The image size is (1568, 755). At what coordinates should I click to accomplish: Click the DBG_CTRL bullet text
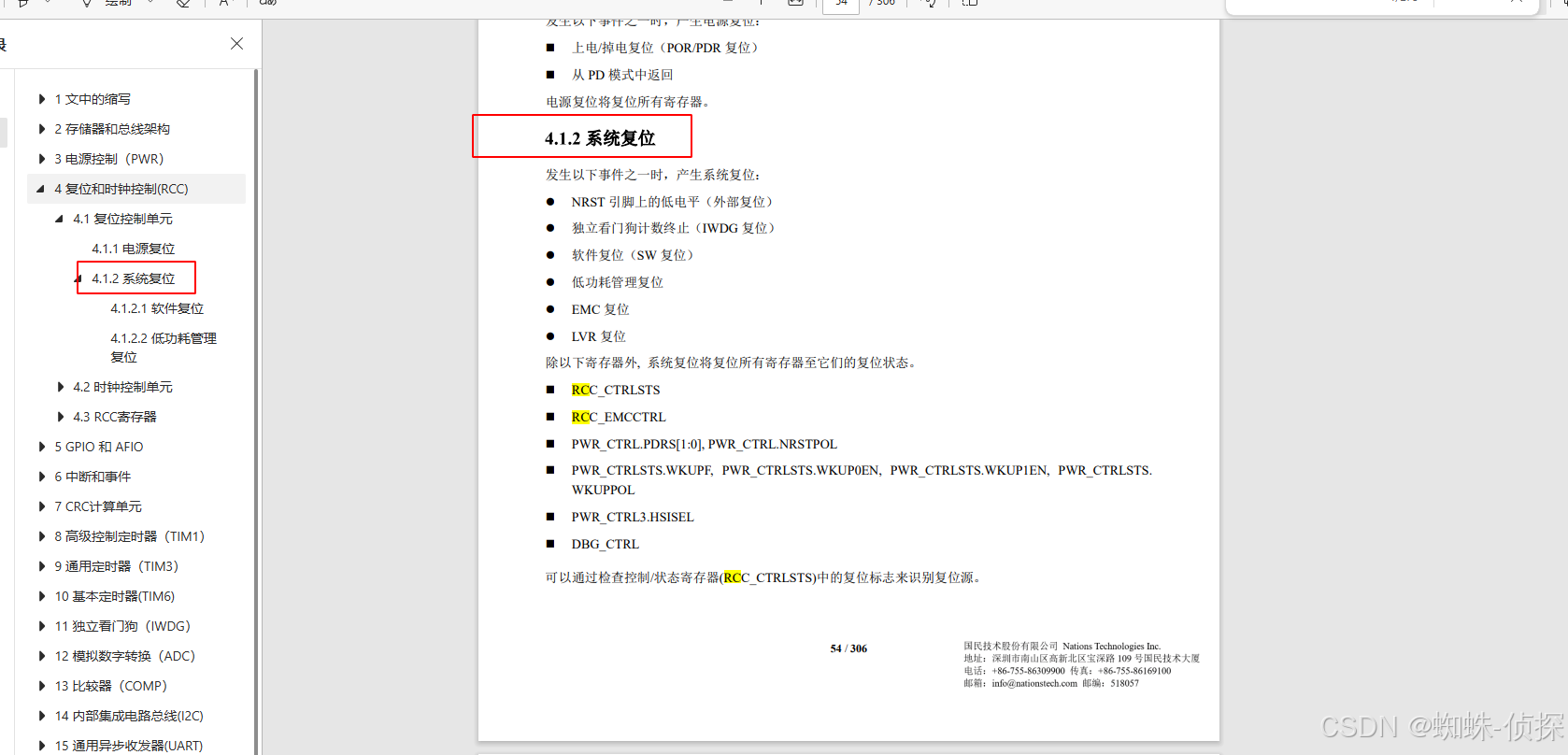(x=606, y=544)
